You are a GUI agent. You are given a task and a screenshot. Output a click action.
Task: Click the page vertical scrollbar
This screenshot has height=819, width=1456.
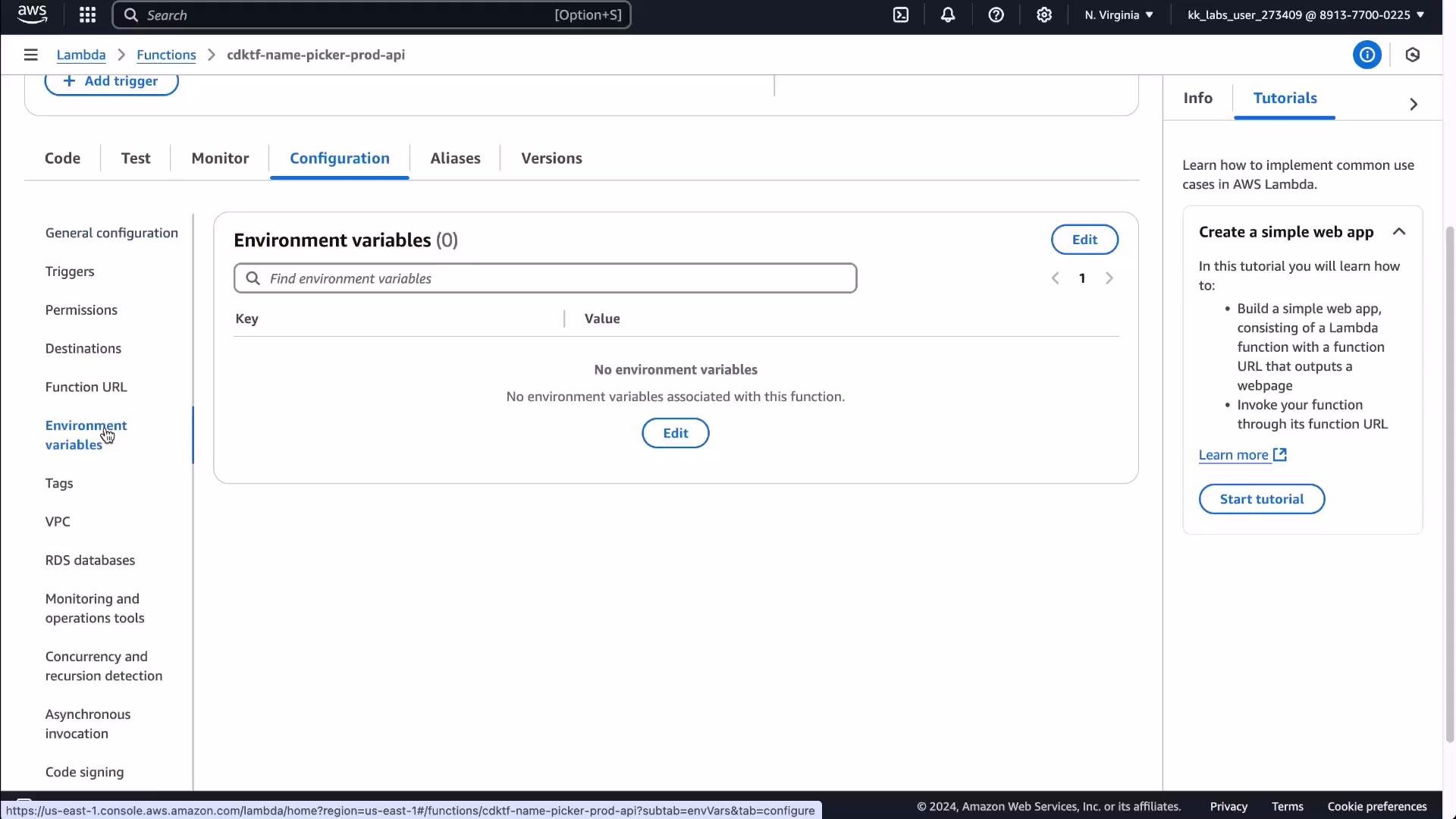pyautogui.click(x=1449, y=483)
